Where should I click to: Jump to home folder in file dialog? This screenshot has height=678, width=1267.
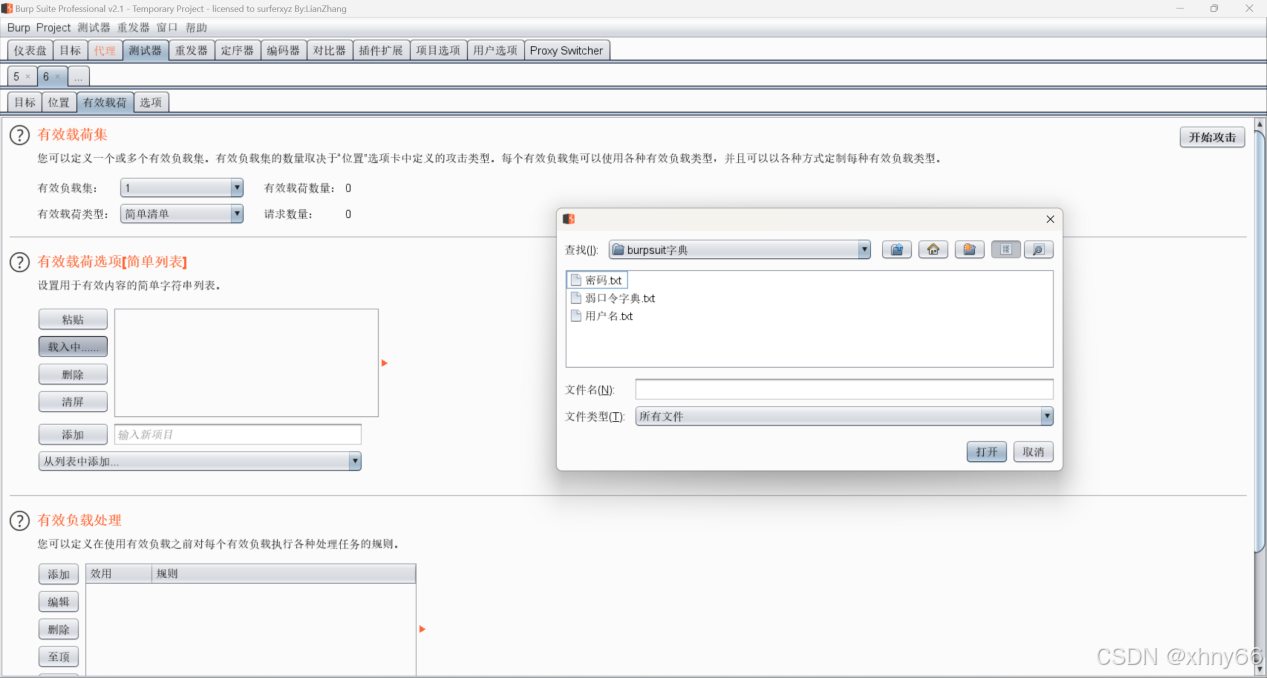point(933,250)
